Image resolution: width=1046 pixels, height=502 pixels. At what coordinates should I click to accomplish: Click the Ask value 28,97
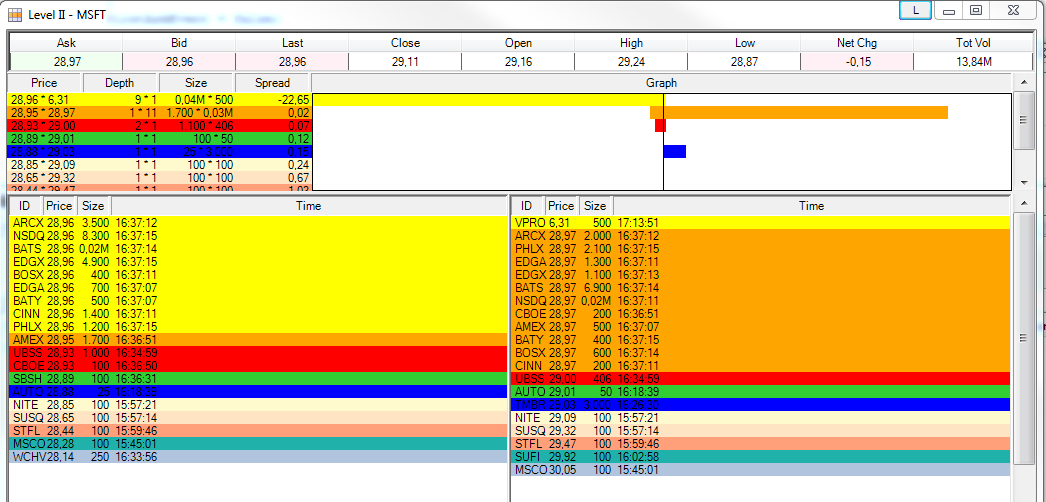coord(66,62)
